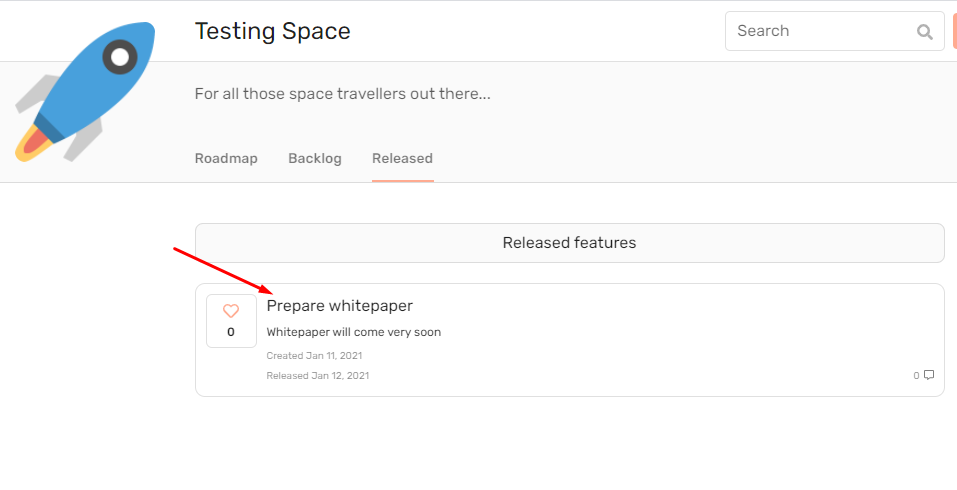This screenshot has width=957, height=490.
Task: Click the Released Jan 12, 2021 date
Action: 318,376
